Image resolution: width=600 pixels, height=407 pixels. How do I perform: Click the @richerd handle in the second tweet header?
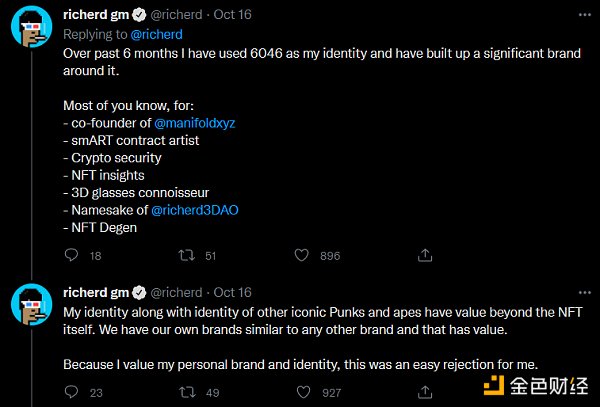176,292
